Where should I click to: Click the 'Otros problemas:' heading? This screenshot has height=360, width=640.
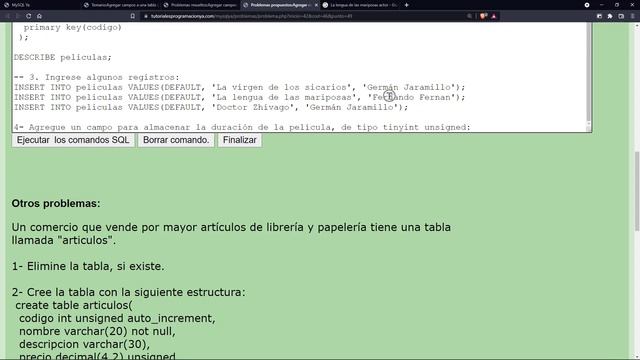[x=56, y=203]
